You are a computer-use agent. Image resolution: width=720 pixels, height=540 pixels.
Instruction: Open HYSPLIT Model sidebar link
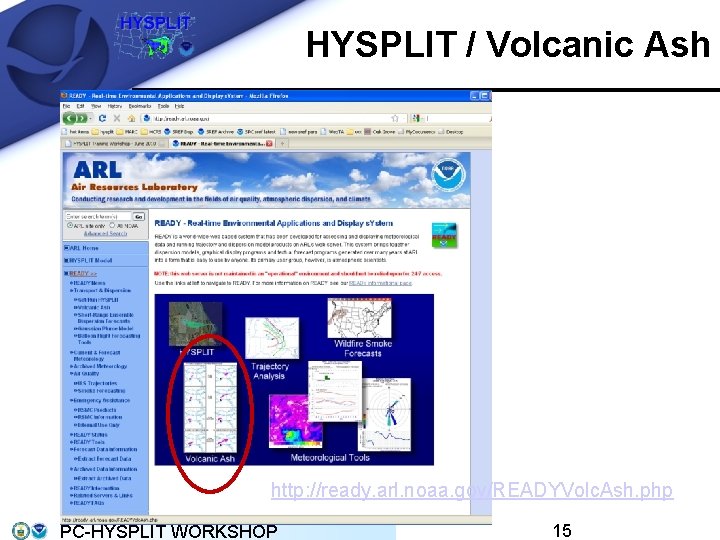[90, 260]
